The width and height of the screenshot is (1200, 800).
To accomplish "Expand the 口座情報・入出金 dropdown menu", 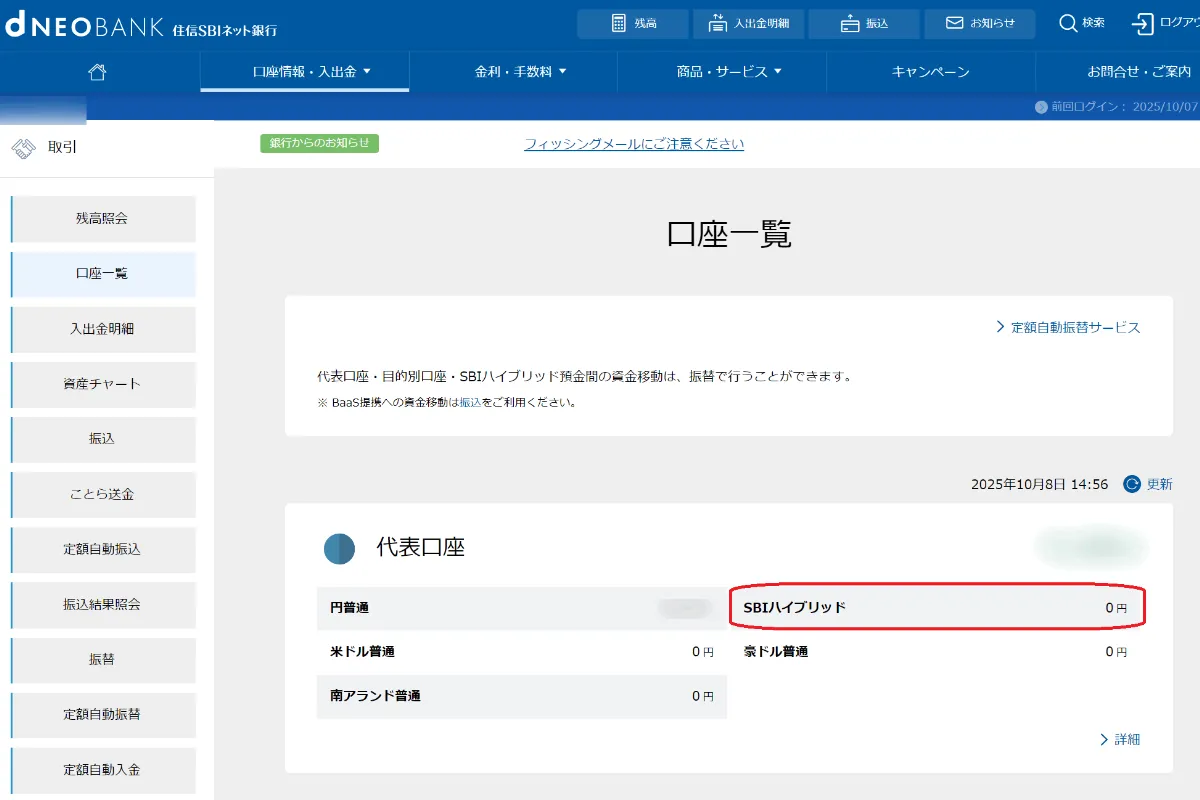I will tap(310, 72).
